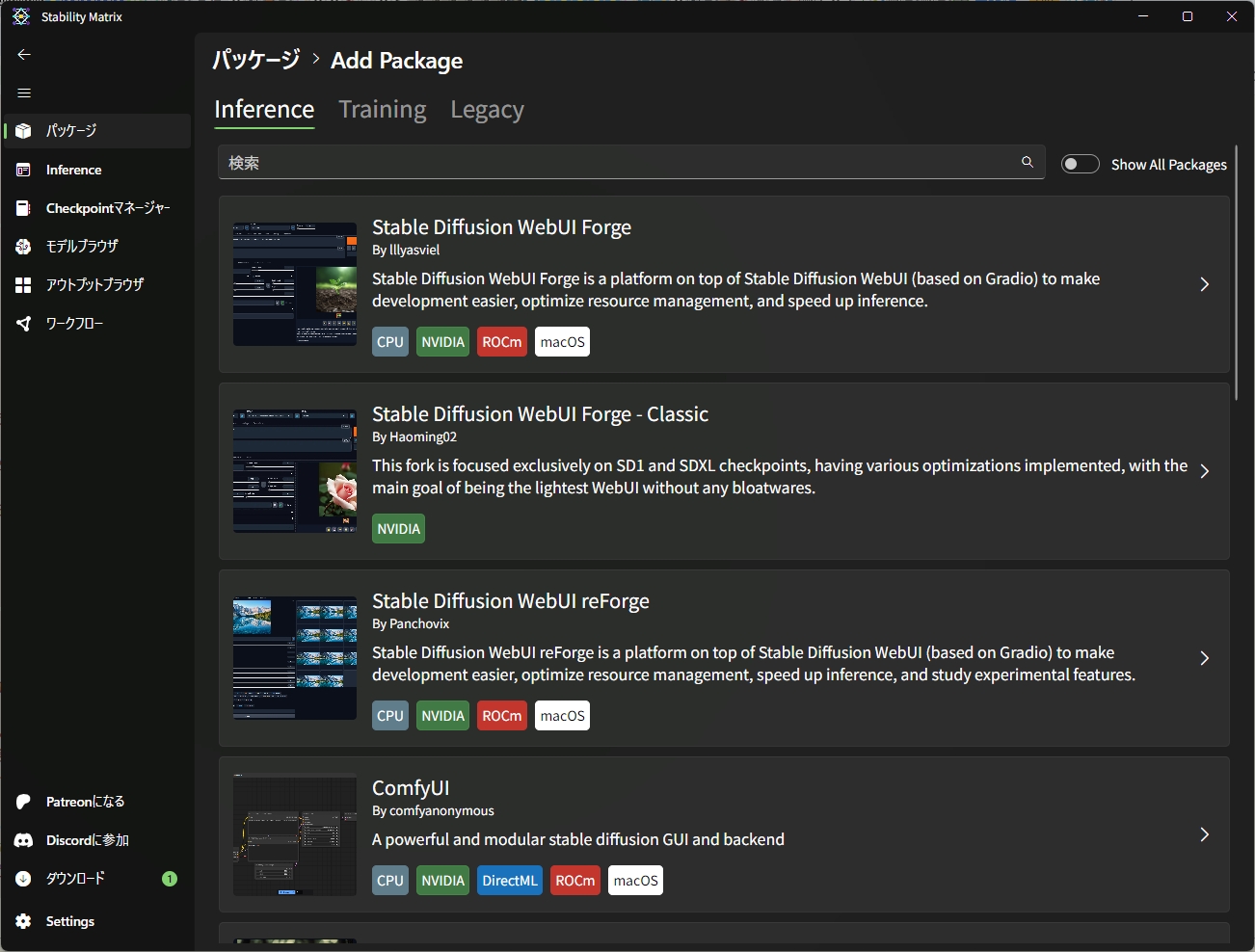1255x952 pixels.
Task: Click the 検索 search field
Action: coord(631,163)
